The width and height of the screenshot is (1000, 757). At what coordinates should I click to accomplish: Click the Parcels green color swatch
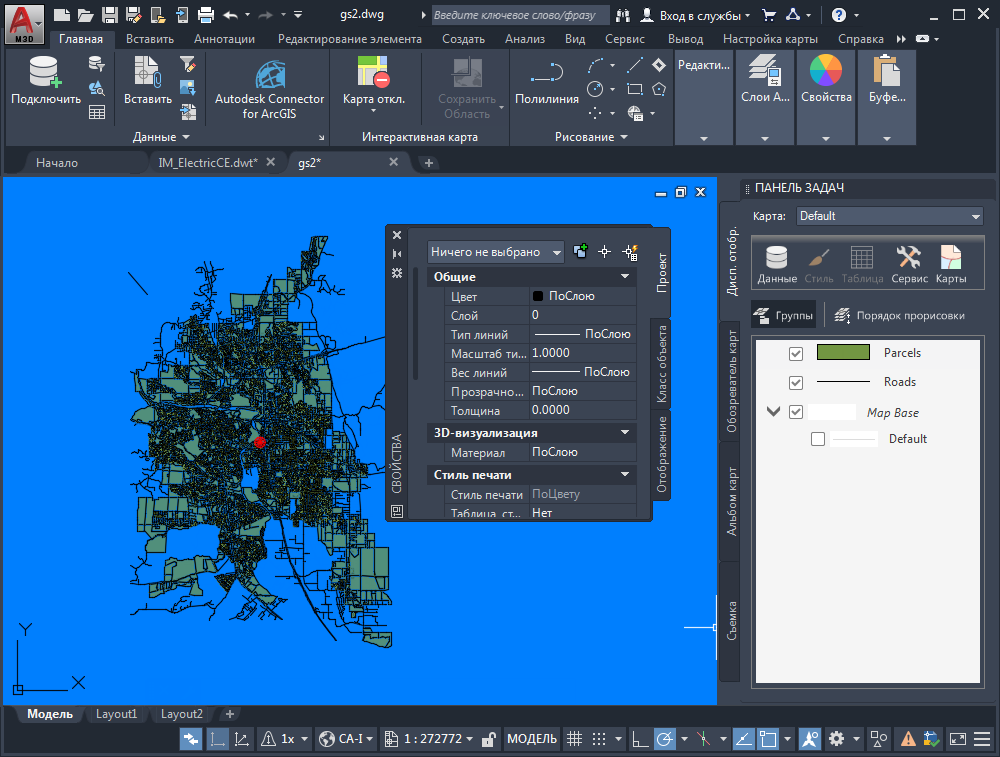pos(843,353)
